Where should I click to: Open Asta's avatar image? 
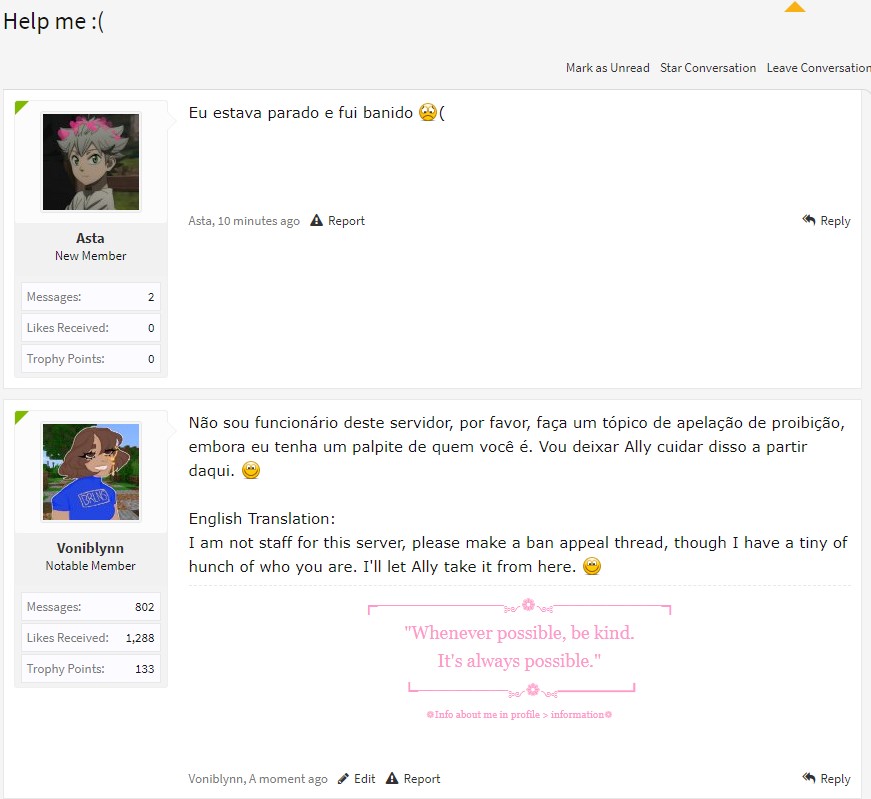(91, 162)
